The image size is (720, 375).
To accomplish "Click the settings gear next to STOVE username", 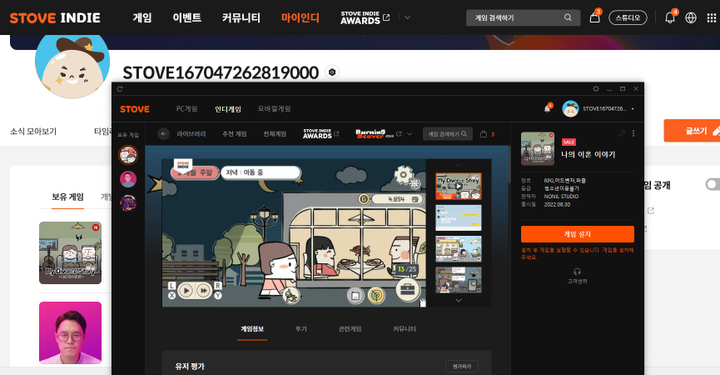I will click(x=332, y=73).
